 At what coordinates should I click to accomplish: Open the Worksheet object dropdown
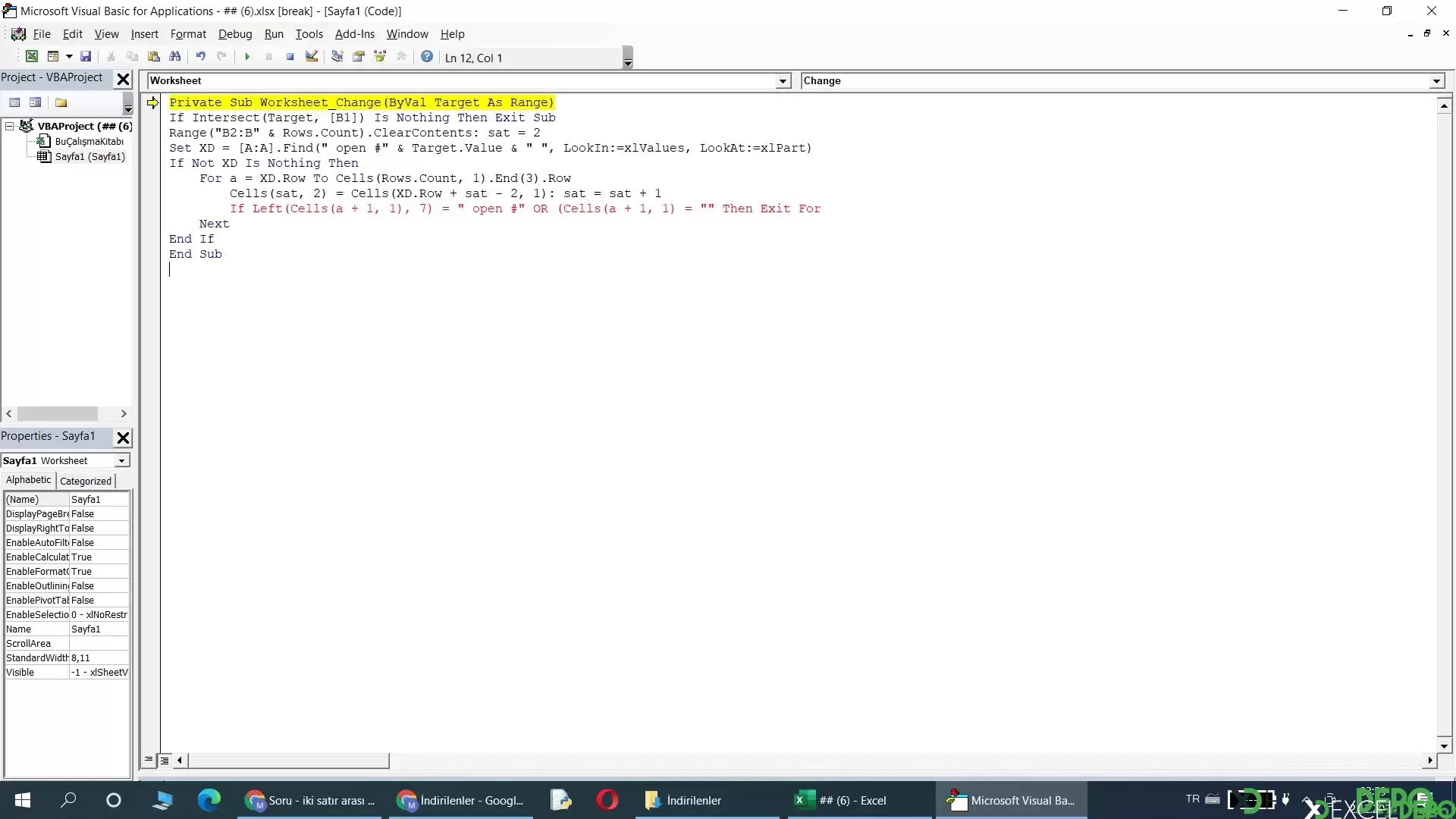(x=783, y=81)
